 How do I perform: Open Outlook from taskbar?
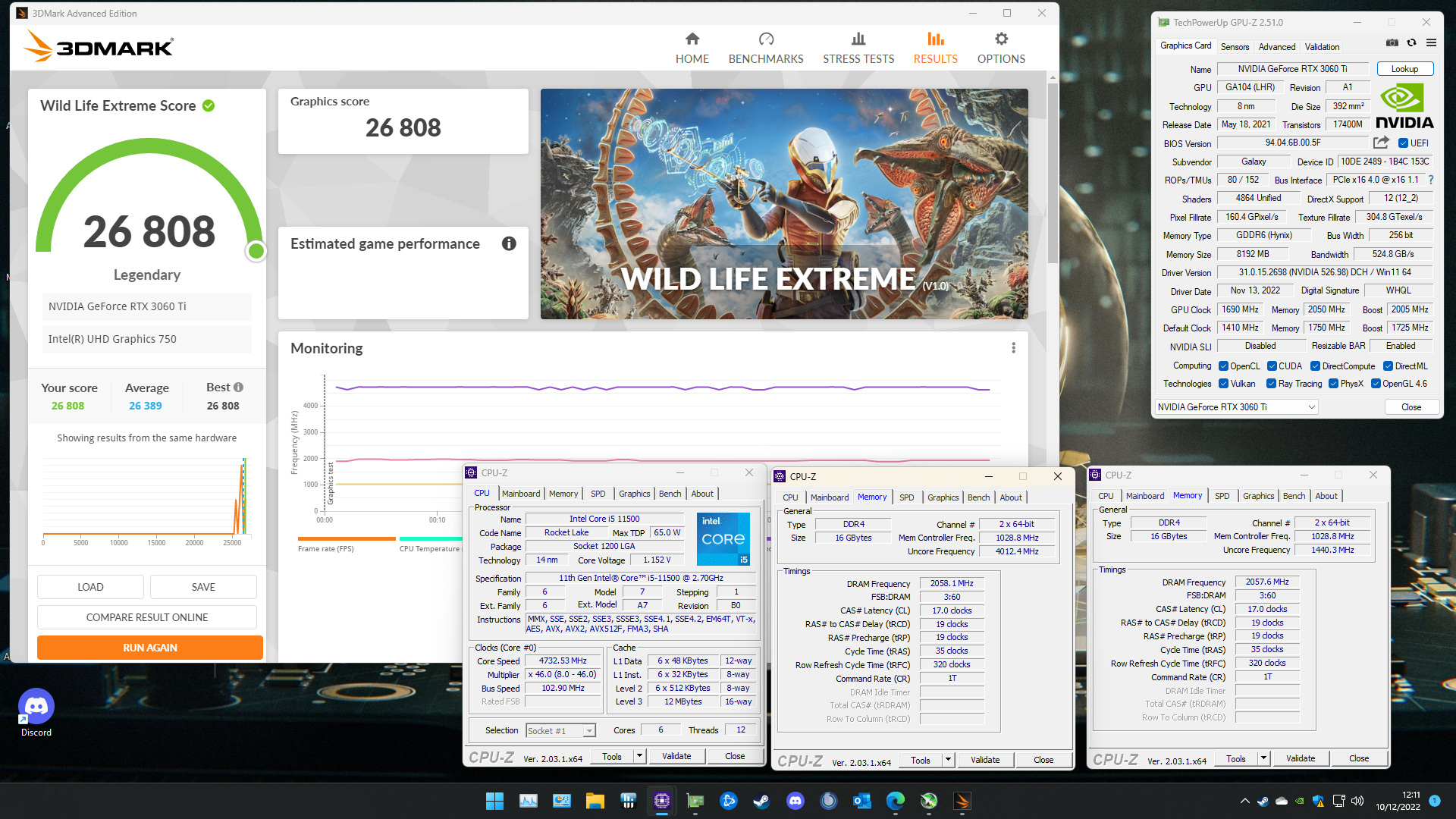coord(861,801)
